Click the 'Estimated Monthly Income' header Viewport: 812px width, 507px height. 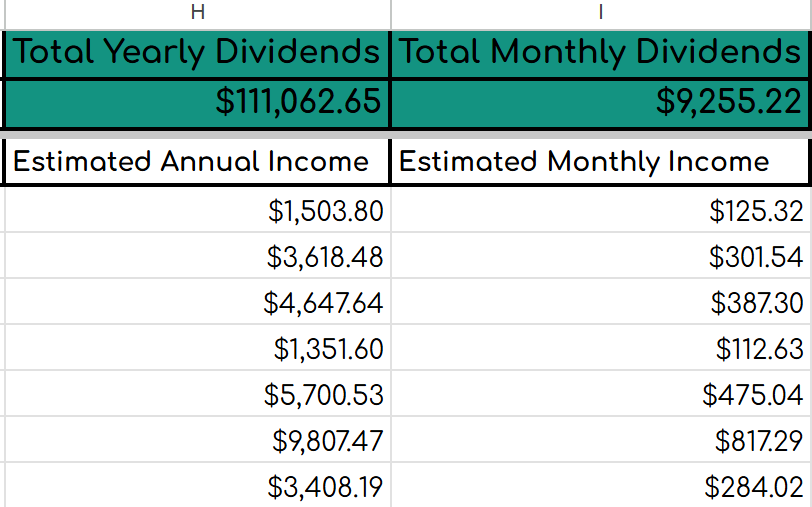601,161
